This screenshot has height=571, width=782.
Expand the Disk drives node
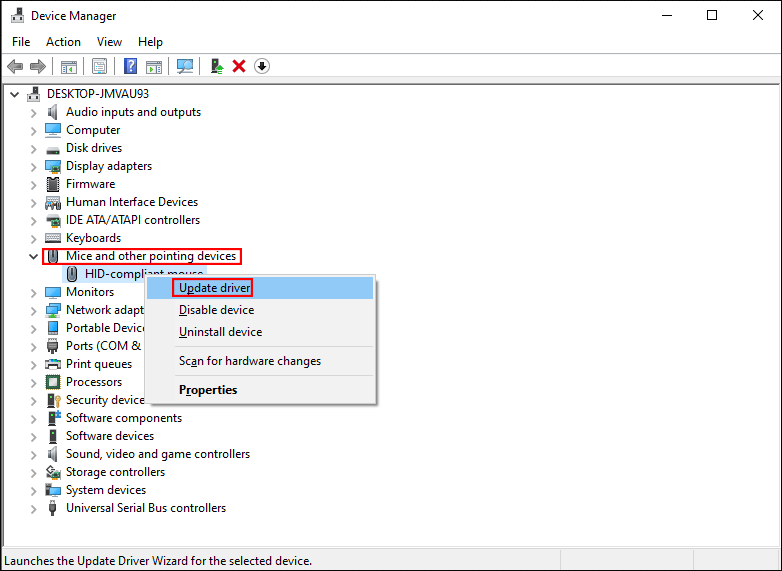pos(33,149)
